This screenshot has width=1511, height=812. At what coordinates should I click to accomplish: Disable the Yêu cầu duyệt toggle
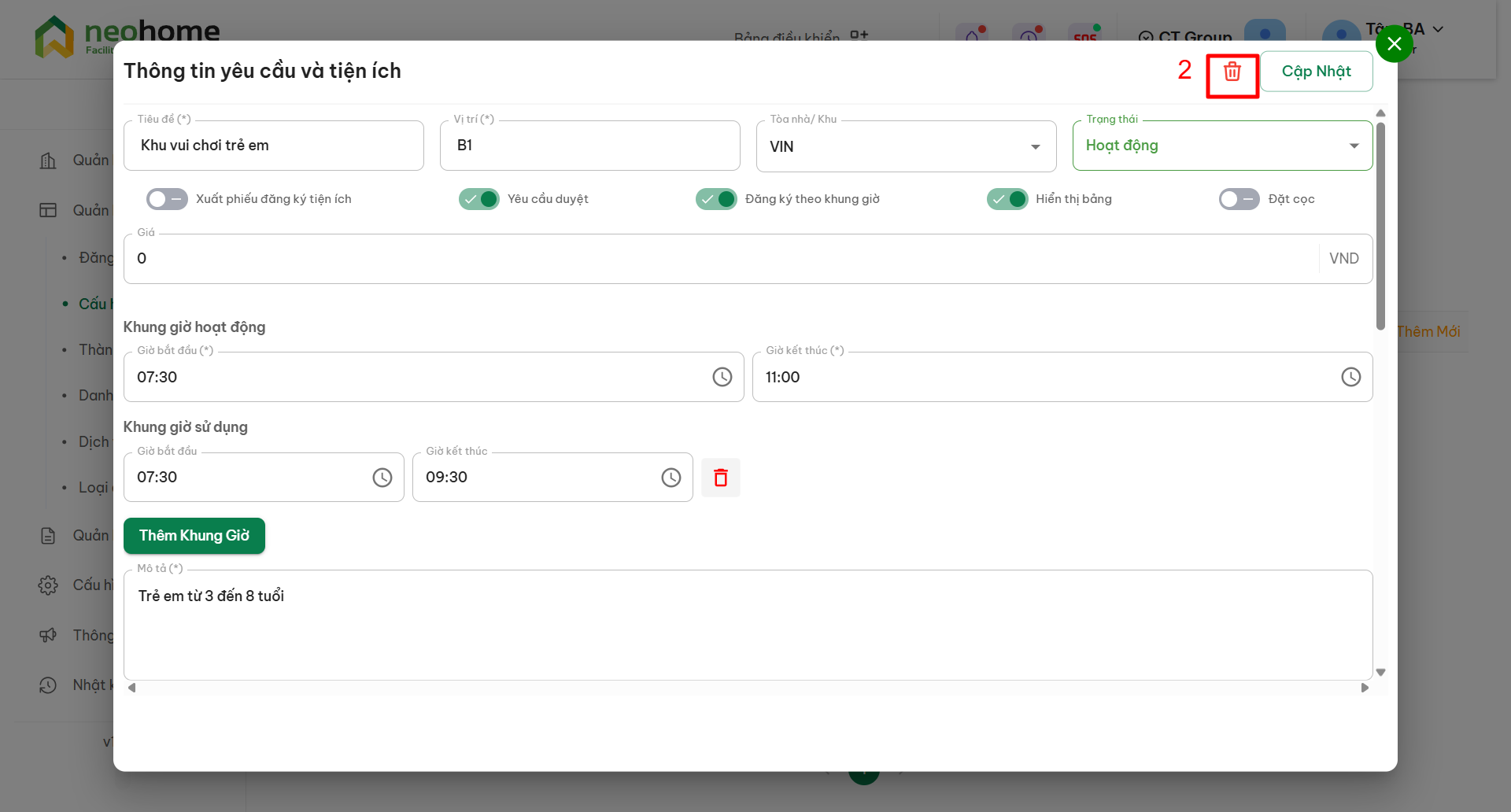[479, 199]
